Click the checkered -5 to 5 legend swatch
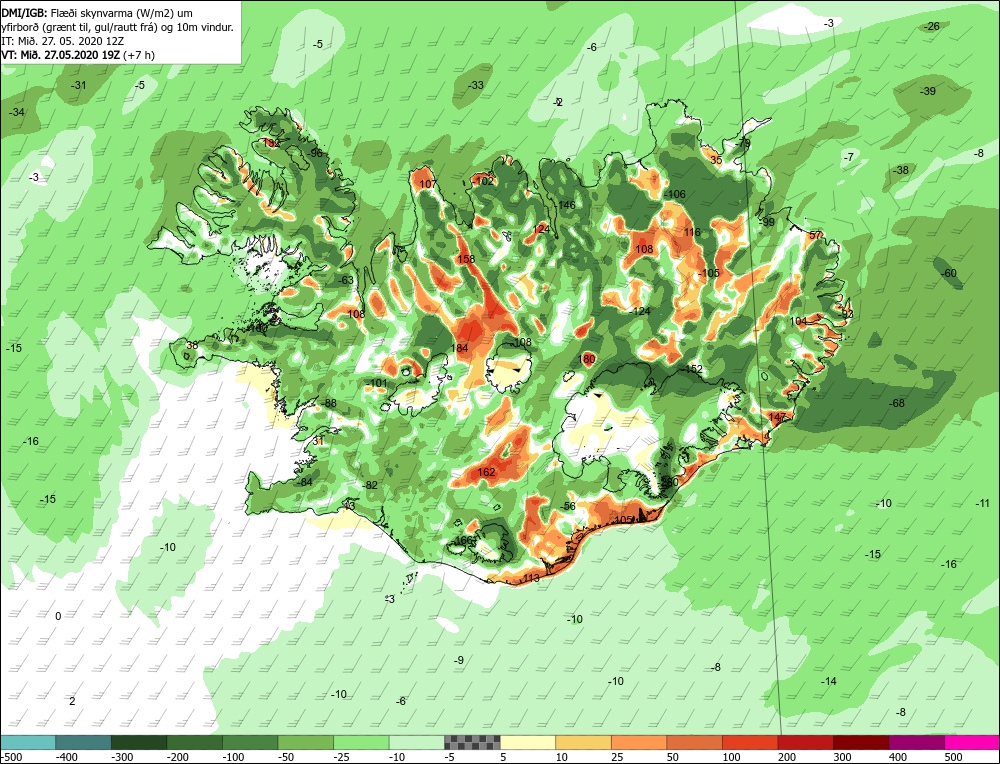 [x=473, y=742]
